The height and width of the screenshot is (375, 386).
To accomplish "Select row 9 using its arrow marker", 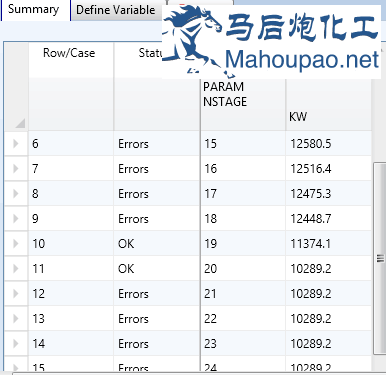I will tap(16, 219).
